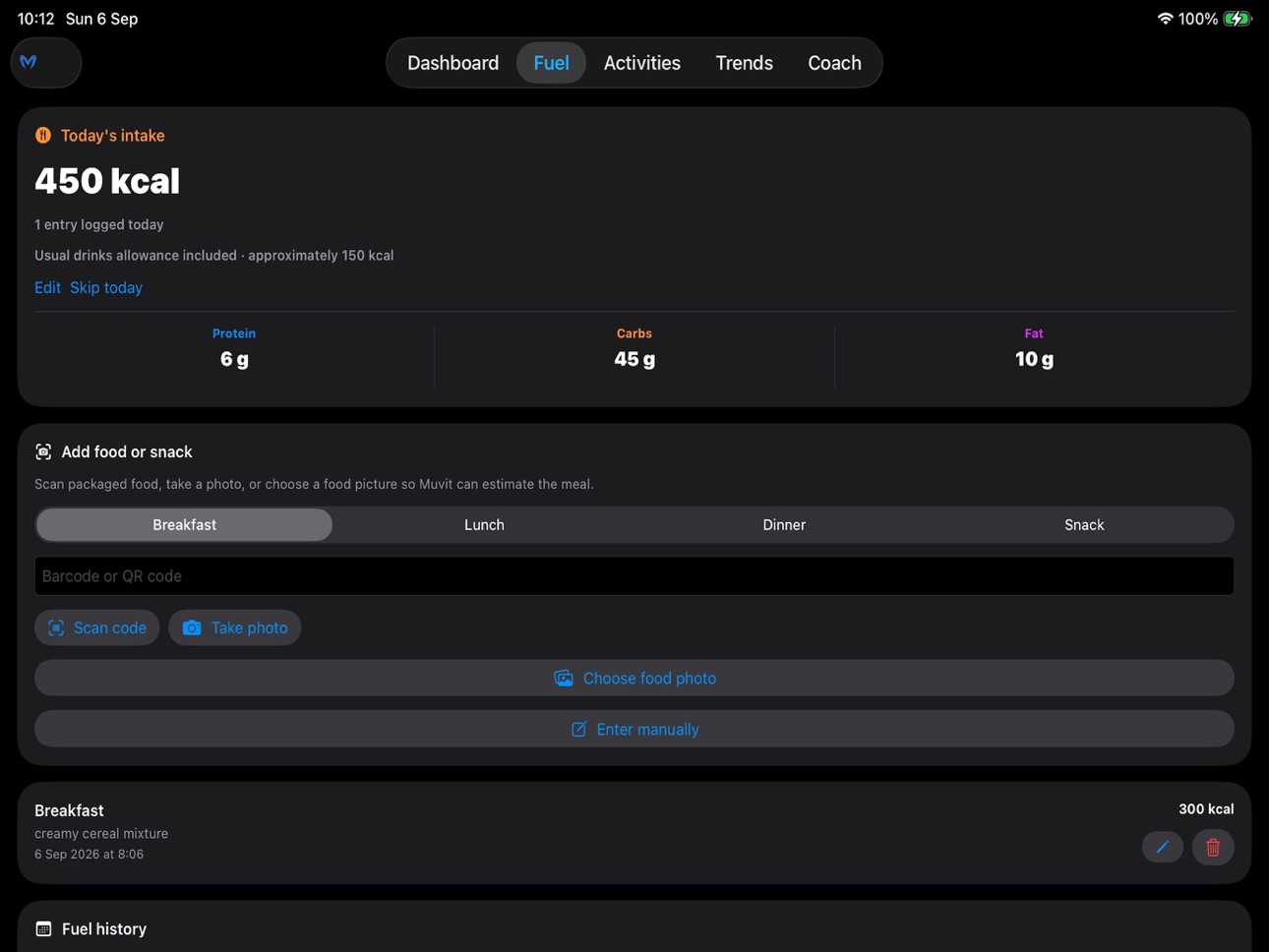Tap the Choose food photo button

click(634, 679)
